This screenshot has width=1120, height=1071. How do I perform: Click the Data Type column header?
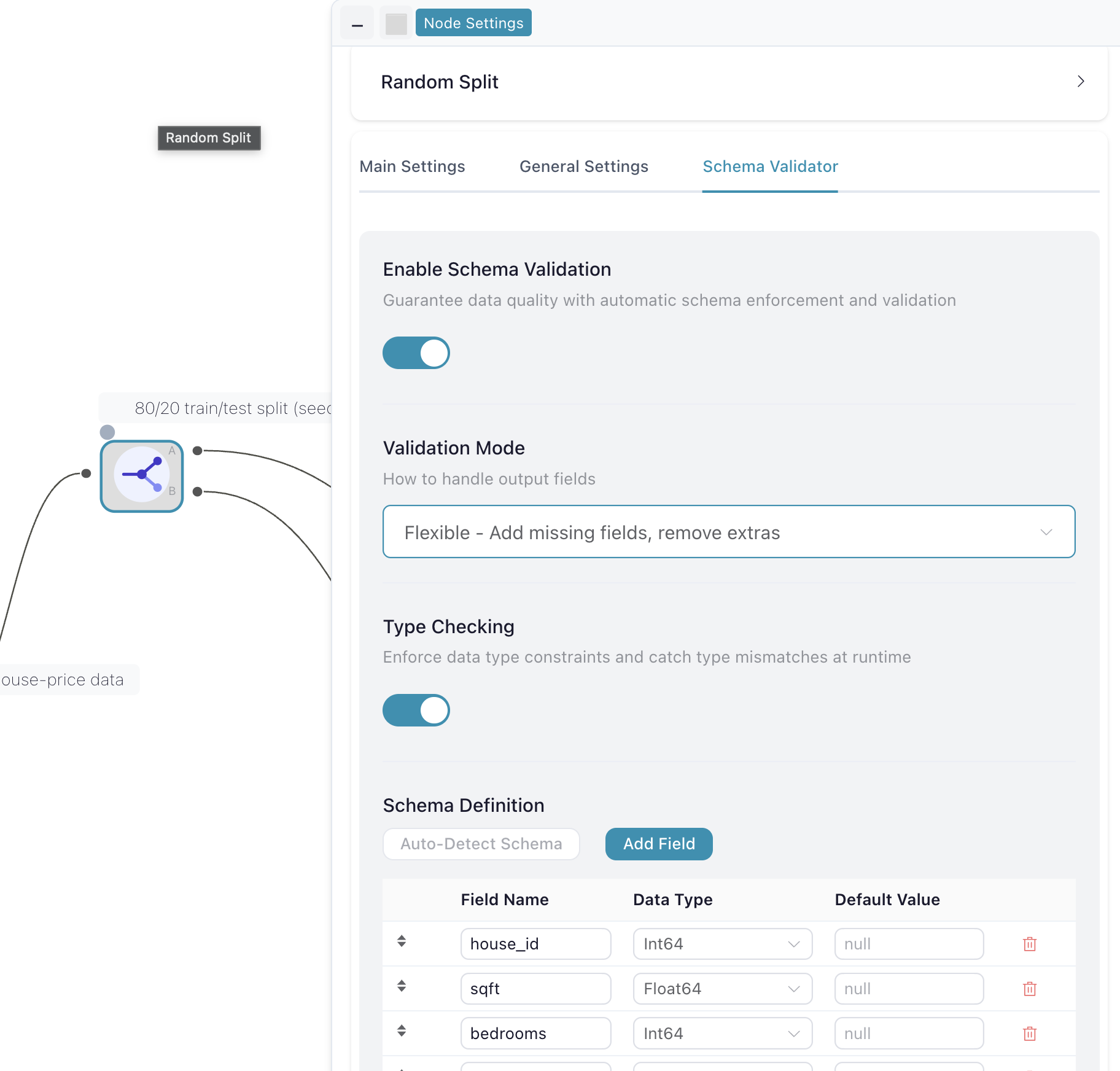(673, 900)
